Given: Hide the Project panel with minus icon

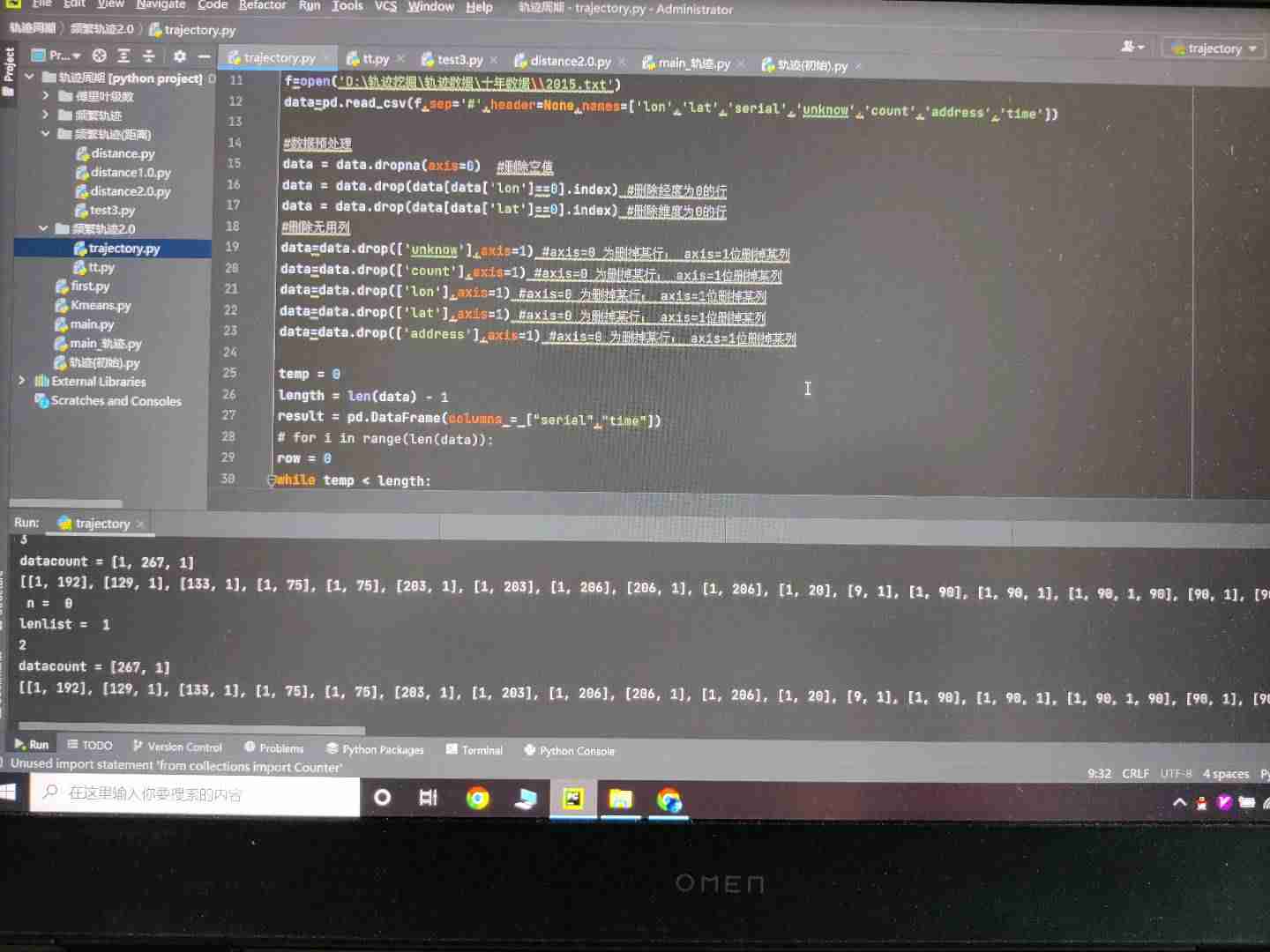Looking at the screenshot, I should tap(204, 56).
